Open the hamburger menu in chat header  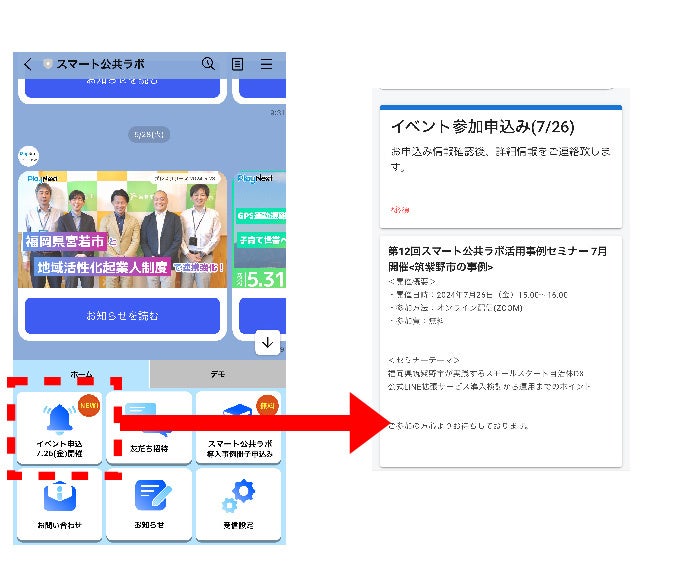point(267,64)
